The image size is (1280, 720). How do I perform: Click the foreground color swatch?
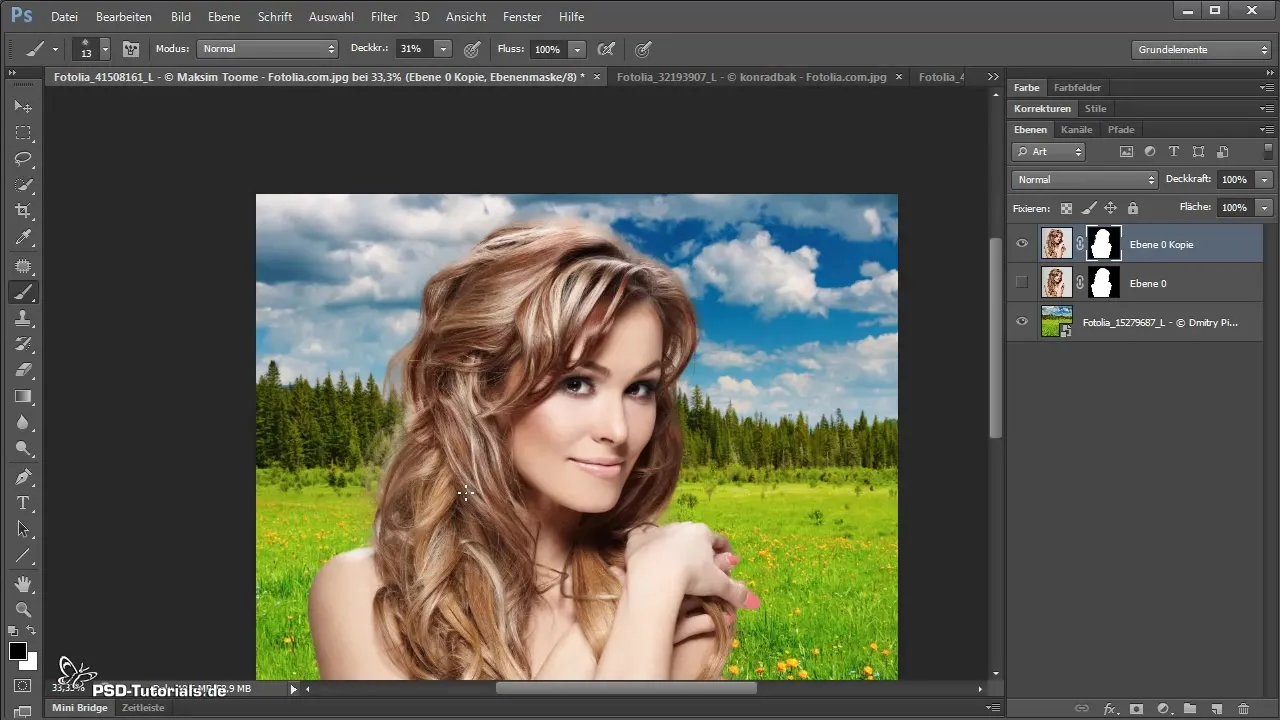click(17, 651)
